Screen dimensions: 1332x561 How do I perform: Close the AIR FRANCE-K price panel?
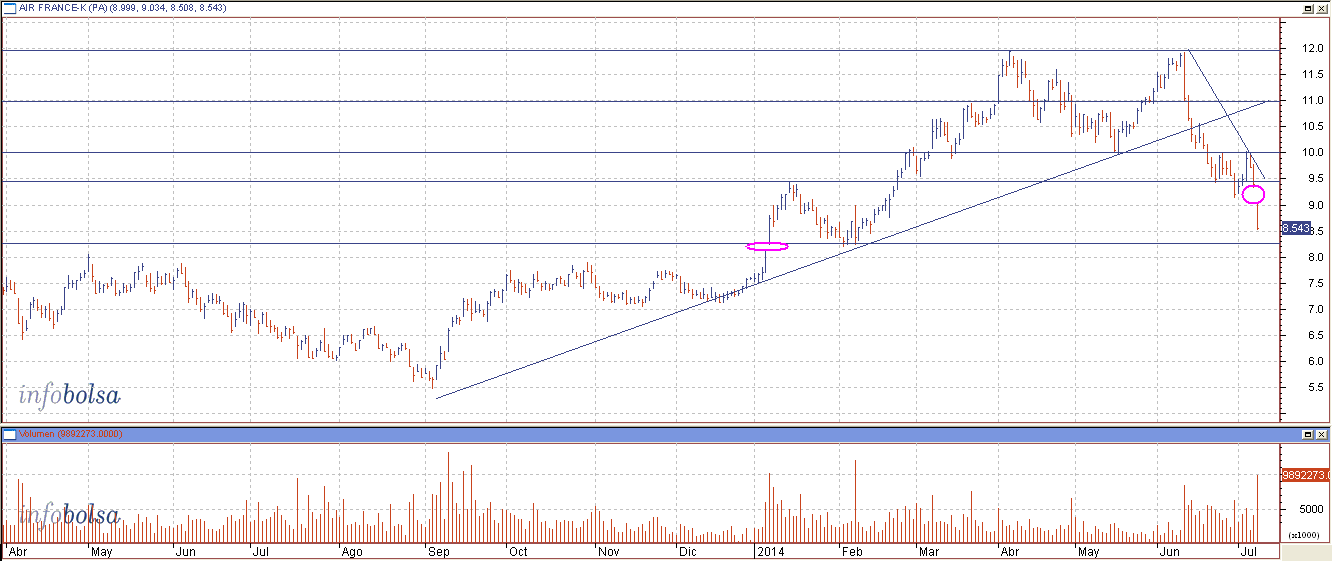pos(1321,7)
